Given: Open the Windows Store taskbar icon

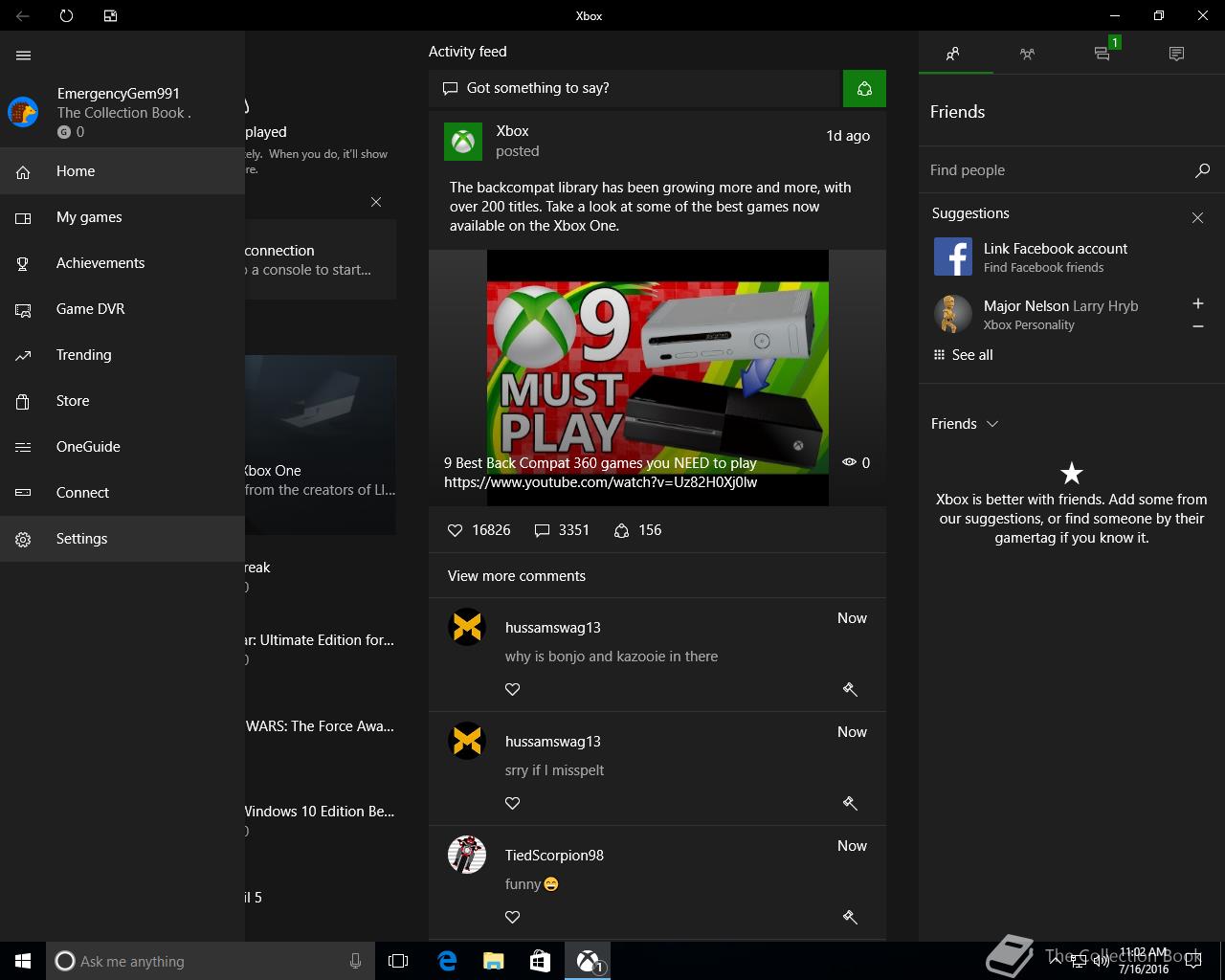Looking at the screenshot, I should 540,961.
